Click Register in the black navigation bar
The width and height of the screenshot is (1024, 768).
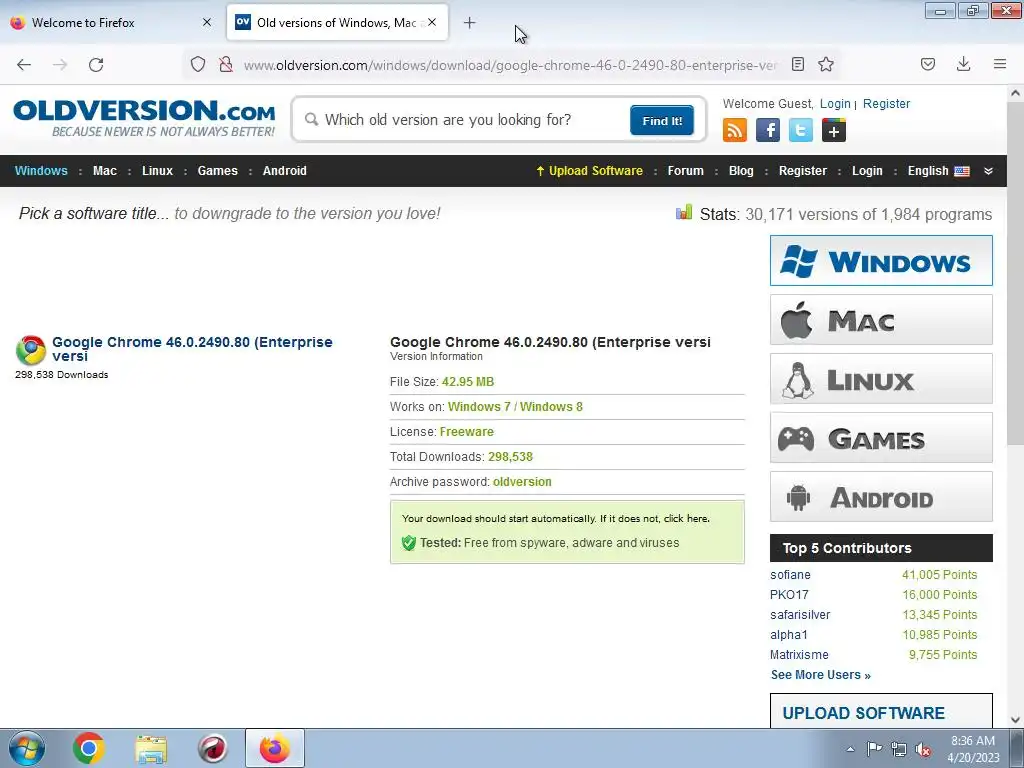click(x=803, y=171)
